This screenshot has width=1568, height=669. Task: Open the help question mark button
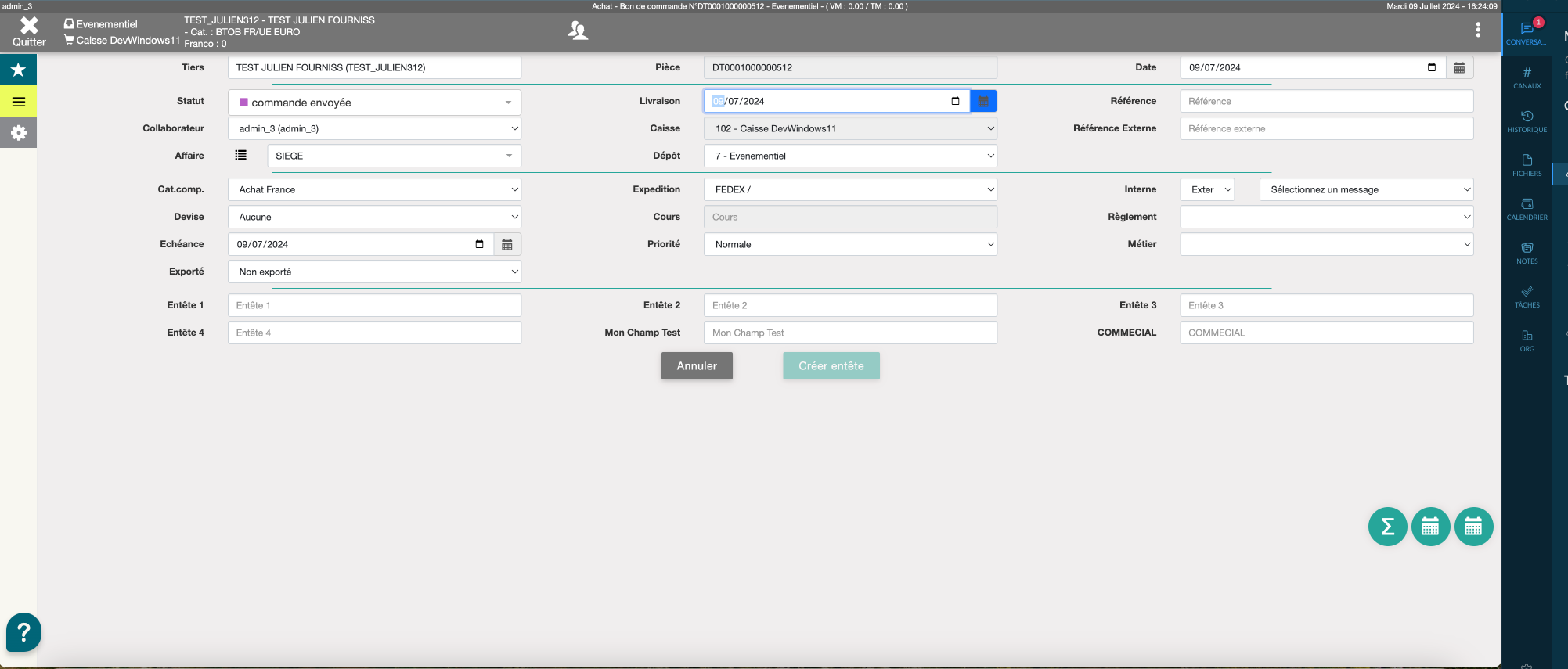(23, 632)
